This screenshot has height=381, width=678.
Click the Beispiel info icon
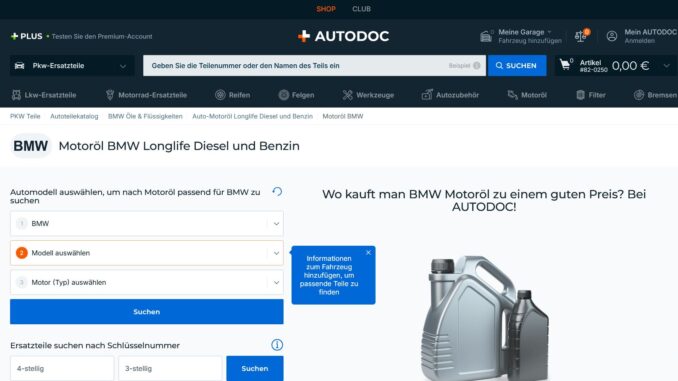point(477,66)
